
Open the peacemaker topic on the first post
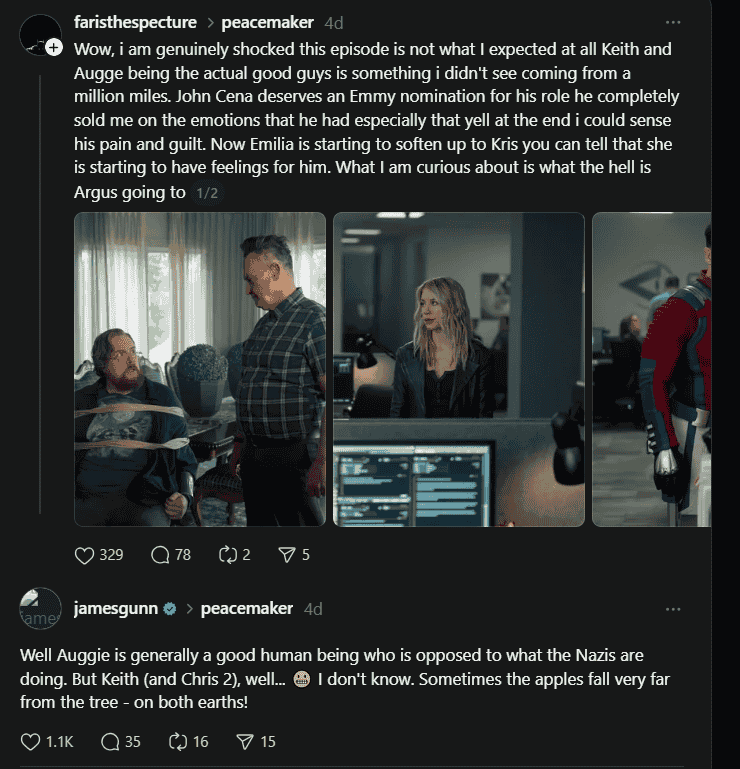[x=267, y=23]
